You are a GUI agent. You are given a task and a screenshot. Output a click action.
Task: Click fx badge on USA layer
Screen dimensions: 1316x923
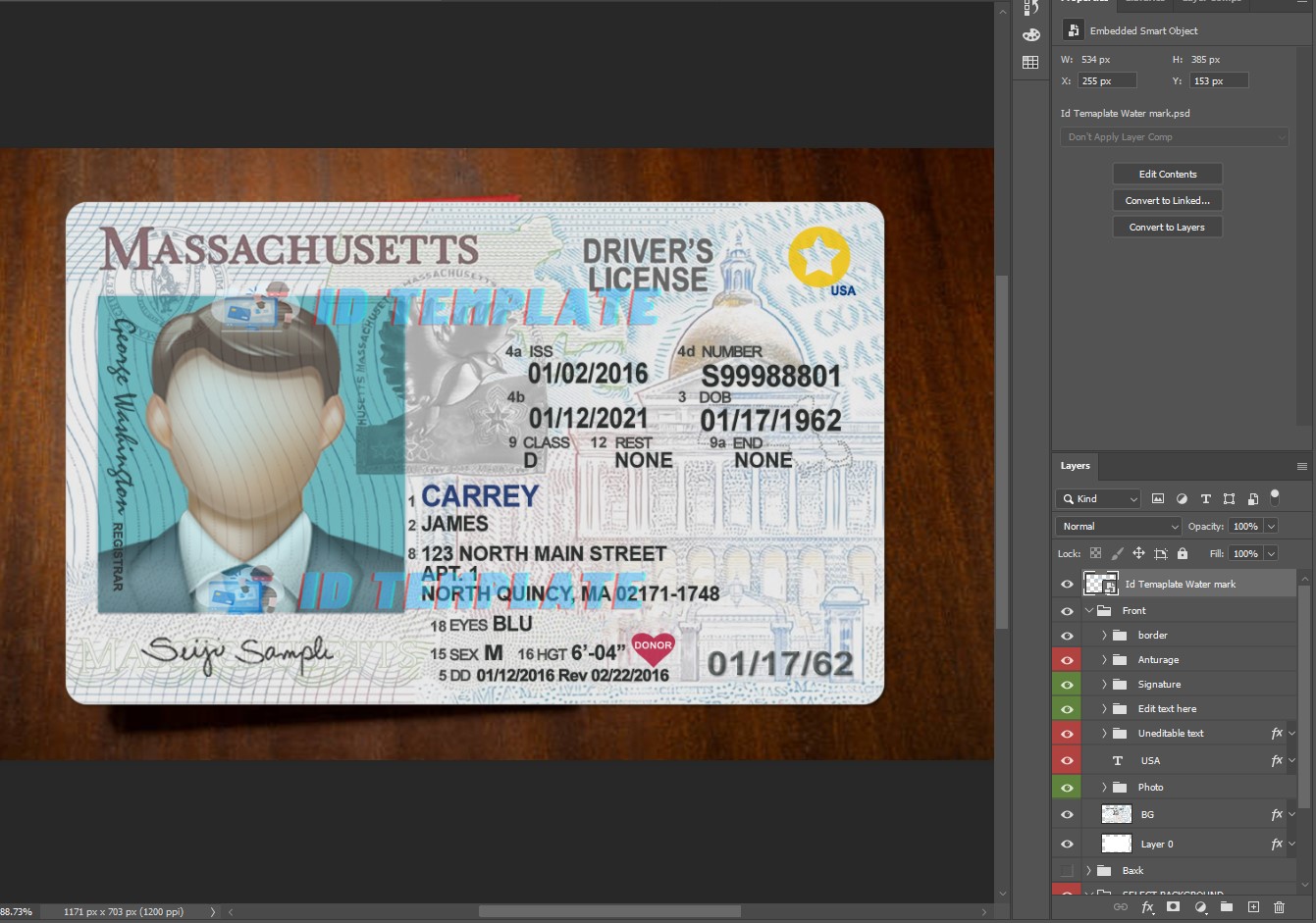coord(1277,760)
